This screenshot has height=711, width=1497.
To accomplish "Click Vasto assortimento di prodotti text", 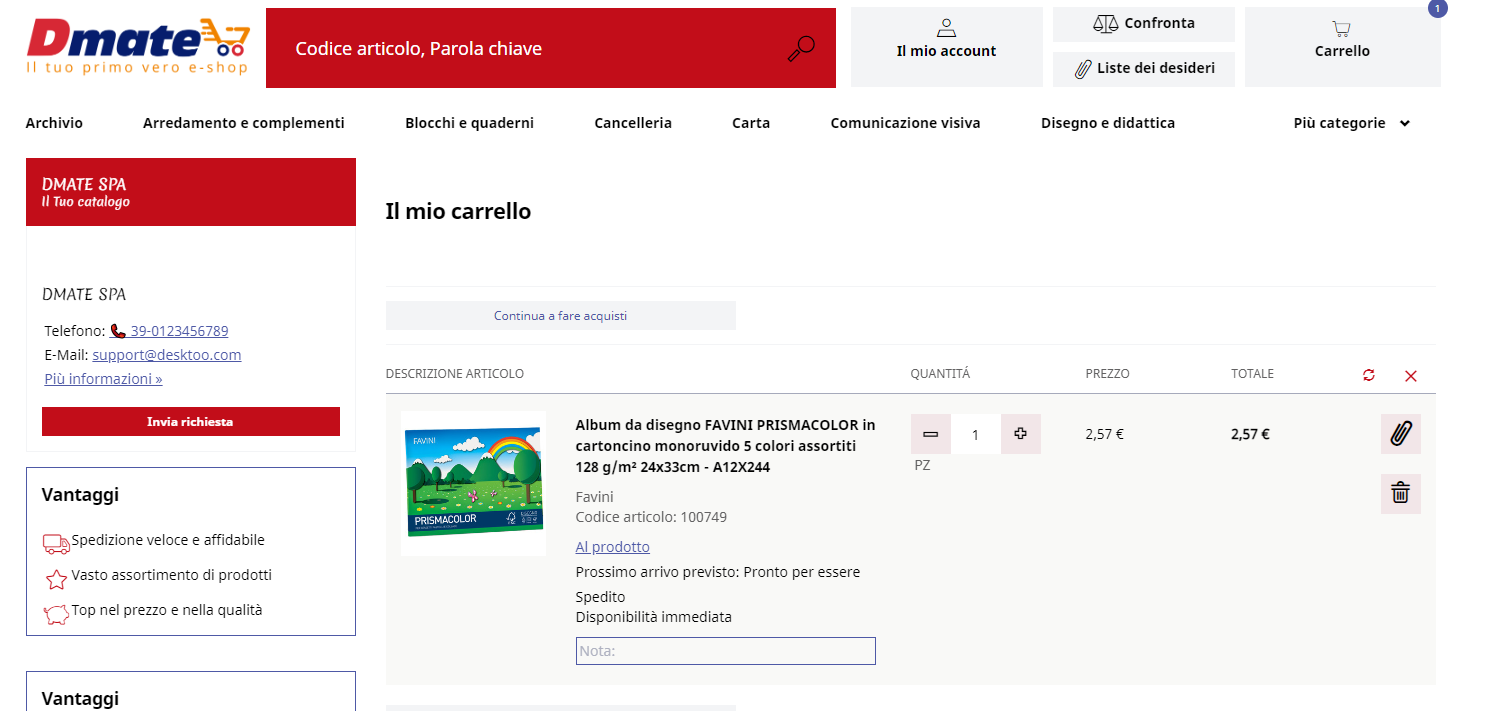I will point(172,575).
